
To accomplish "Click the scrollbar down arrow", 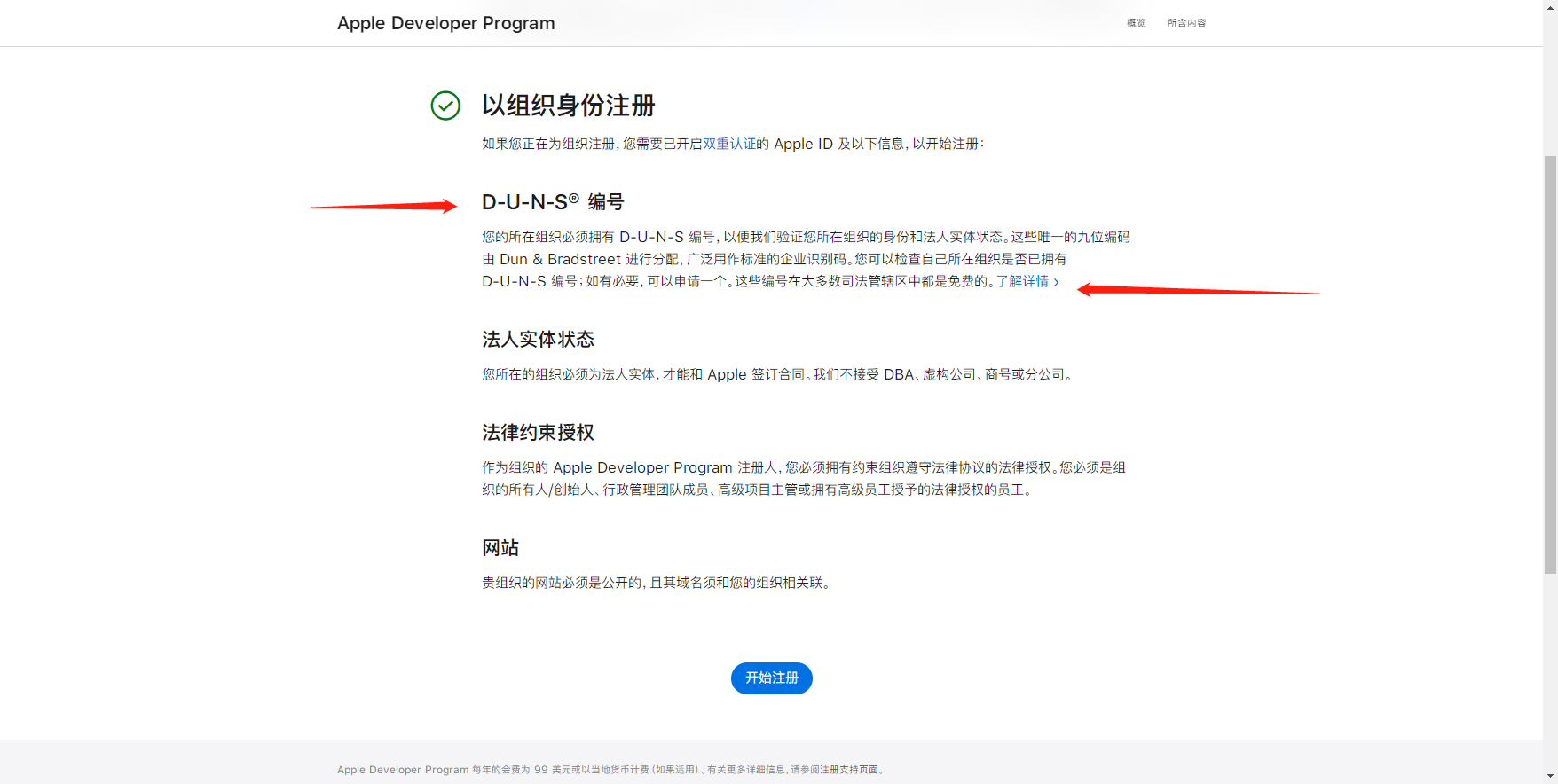I will pyautogui.click(x=1550, y=776).
